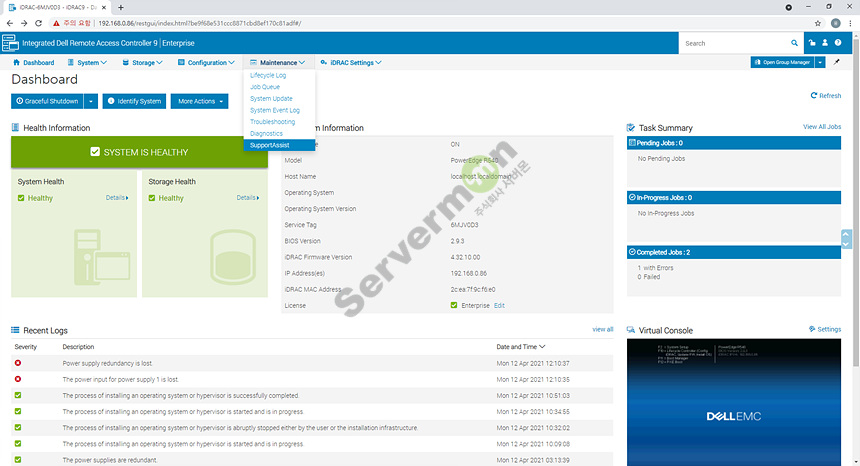The width and height of the screenshot is (860, 466).
Task: Click the iDRAC logo icon in header
Action: point(10,43)
